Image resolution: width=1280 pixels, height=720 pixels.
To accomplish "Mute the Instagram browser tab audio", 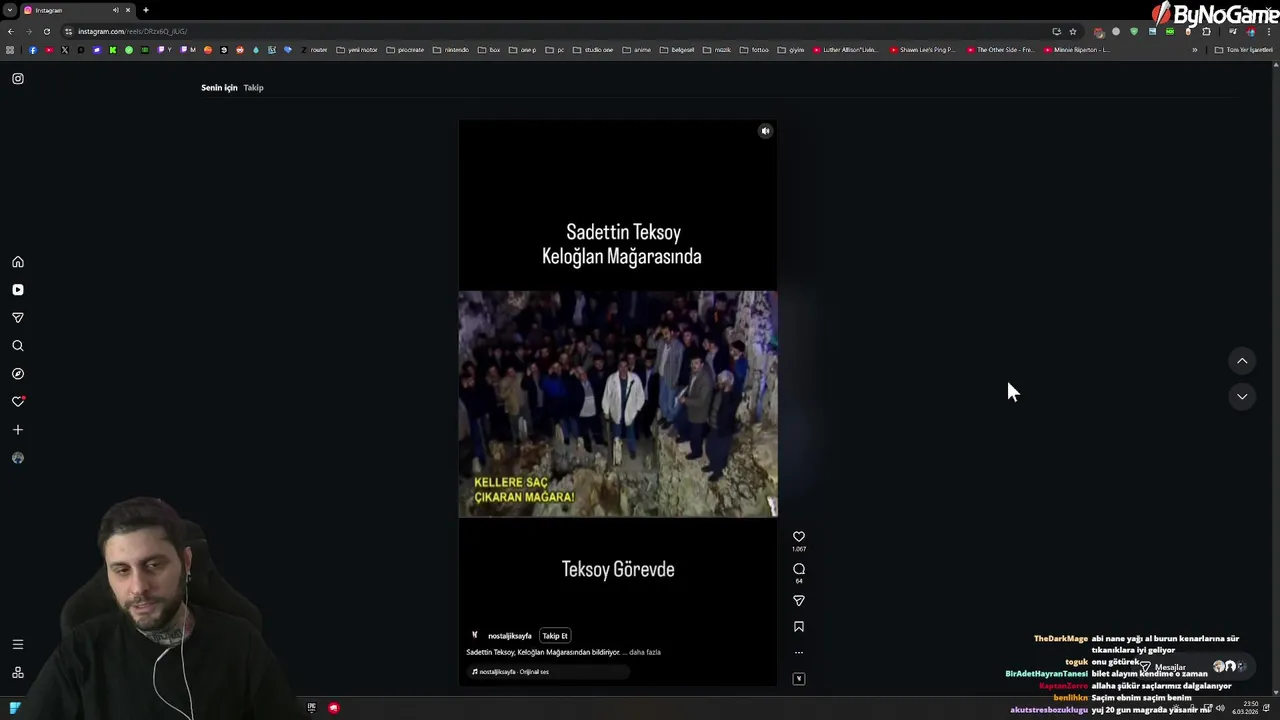I will 116,10.
